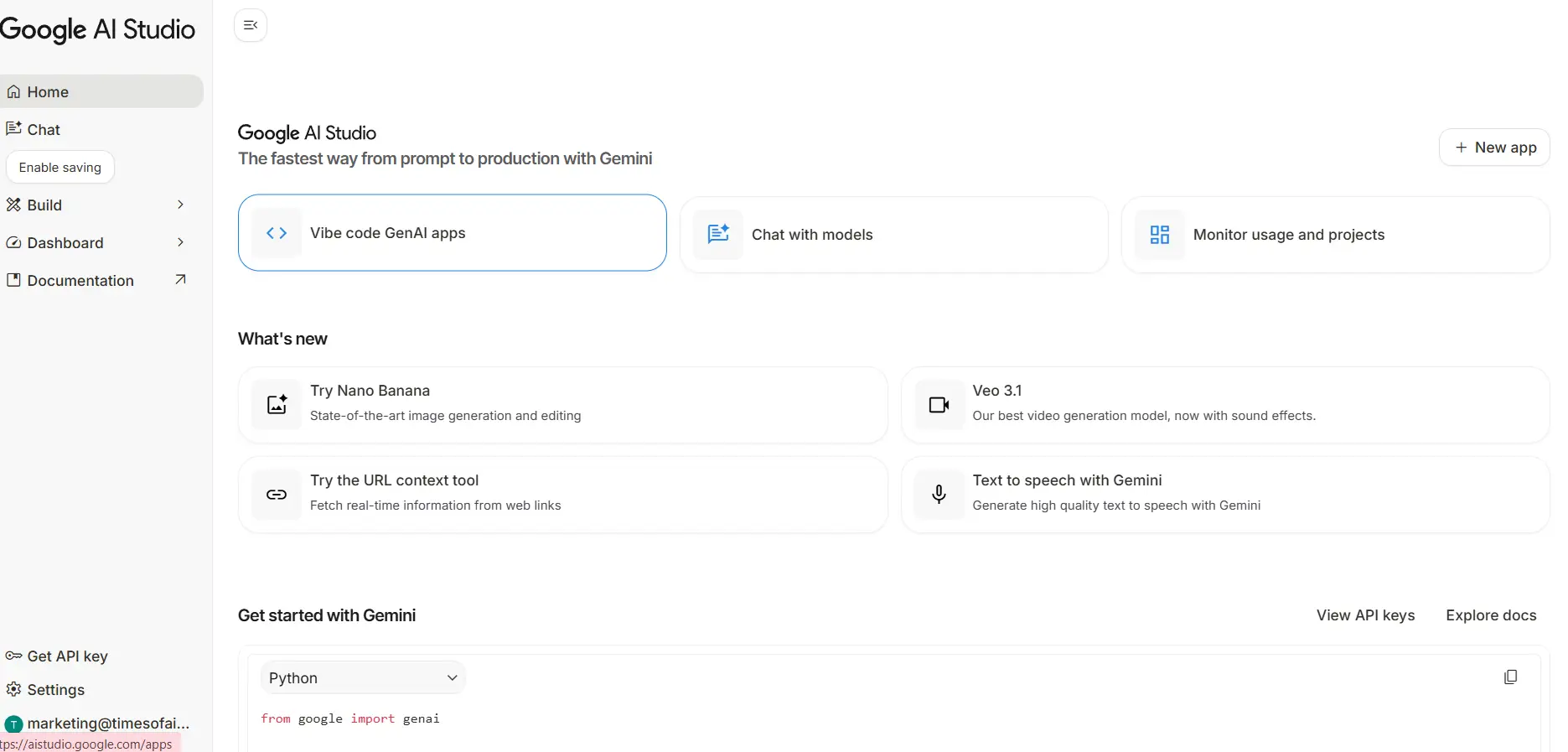Click 'Fetch real-time information from web links' text

(435, 506)
